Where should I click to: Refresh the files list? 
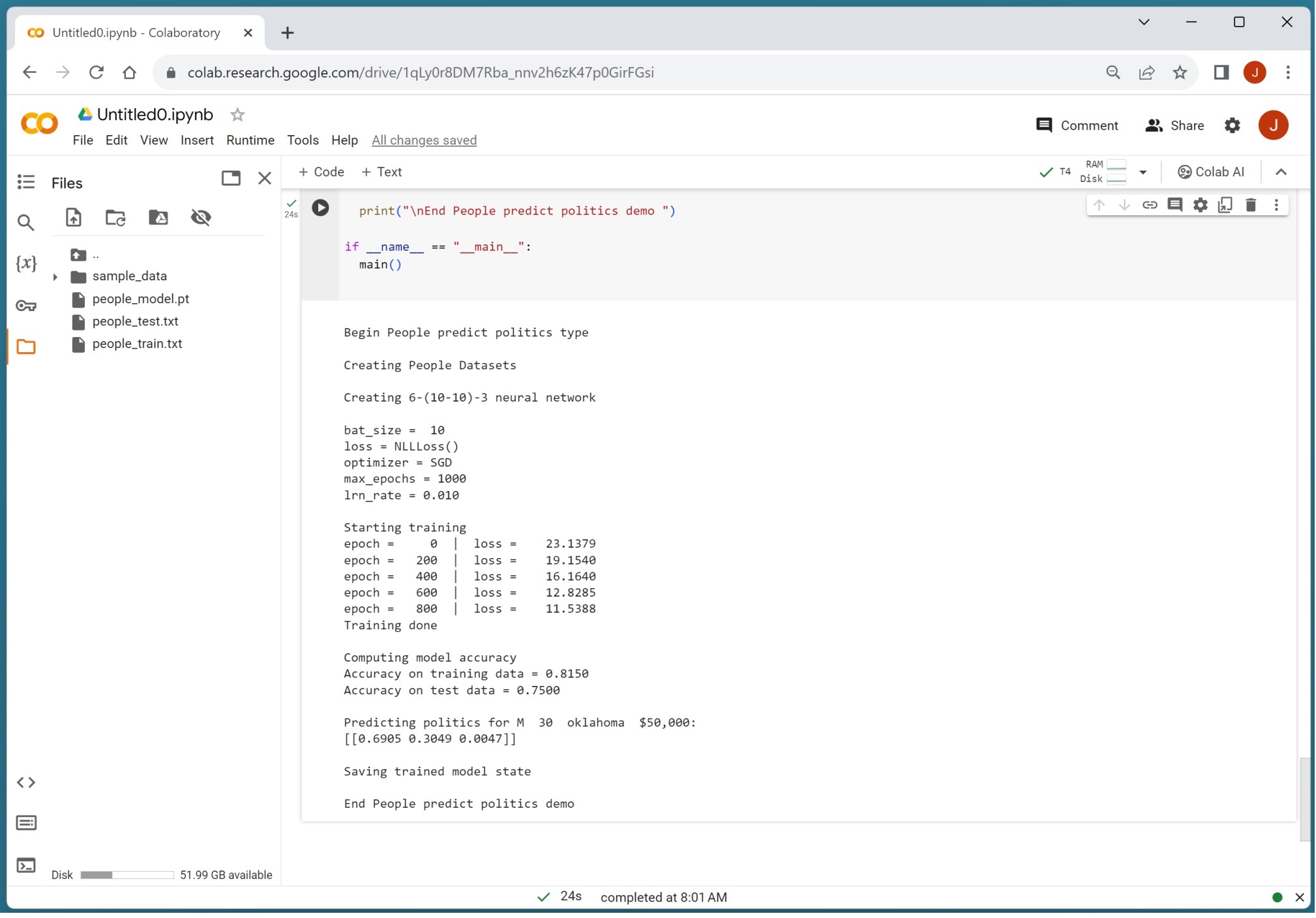click(115, 217)
